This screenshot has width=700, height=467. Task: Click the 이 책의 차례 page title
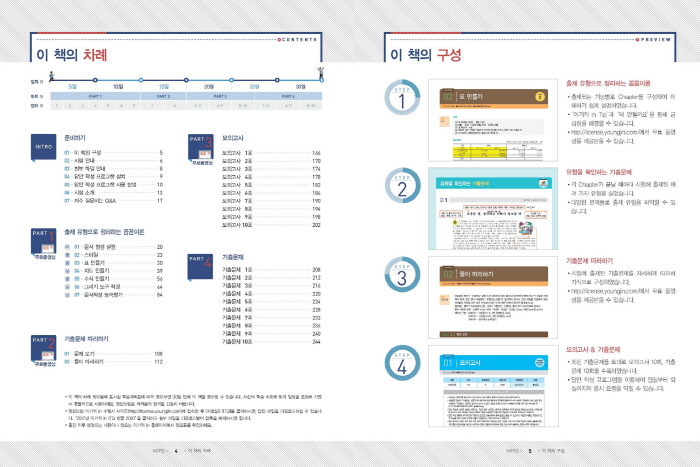[72, 55]
